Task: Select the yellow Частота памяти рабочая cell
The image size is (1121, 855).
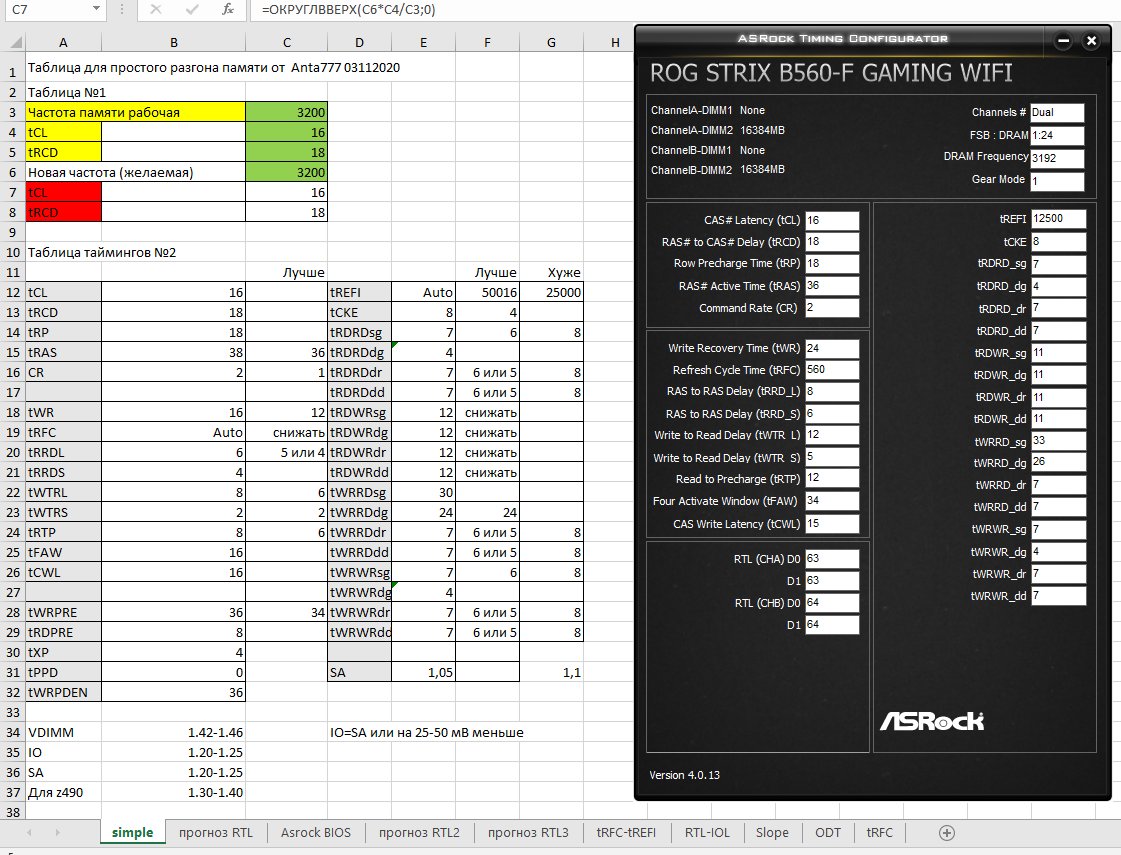Action: (x=136, y=112)
